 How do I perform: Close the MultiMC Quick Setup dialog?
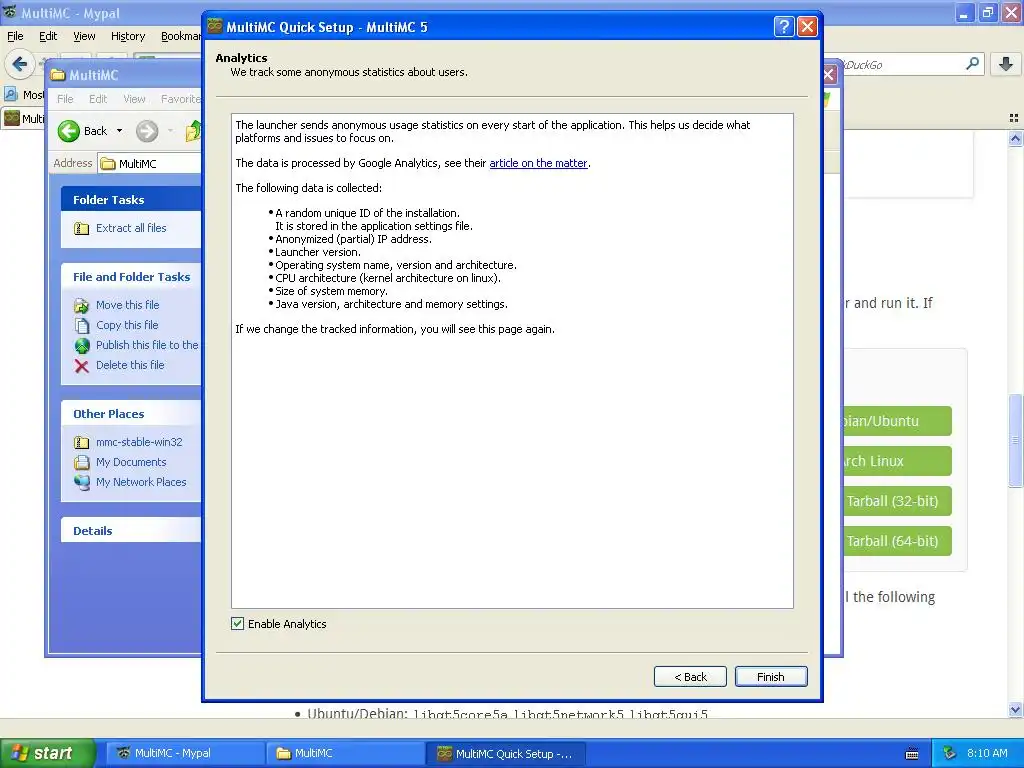[x=808, y=27]
